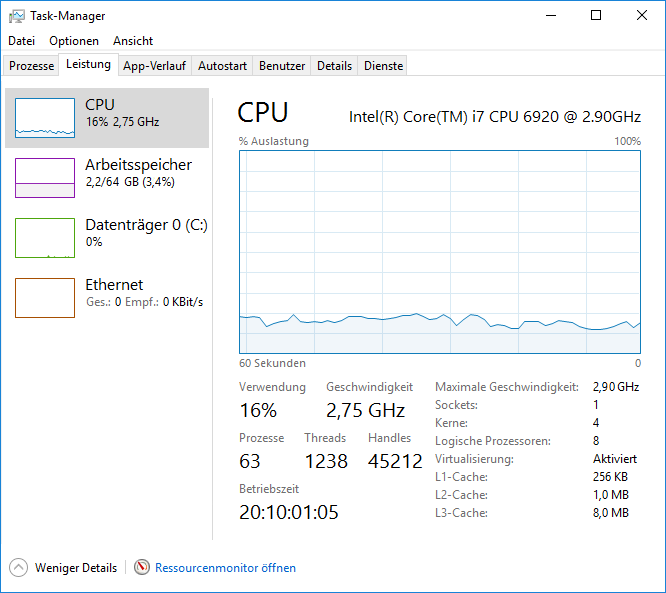Select the Ethernet orange graph thumbnail

[x=45, y=298]
